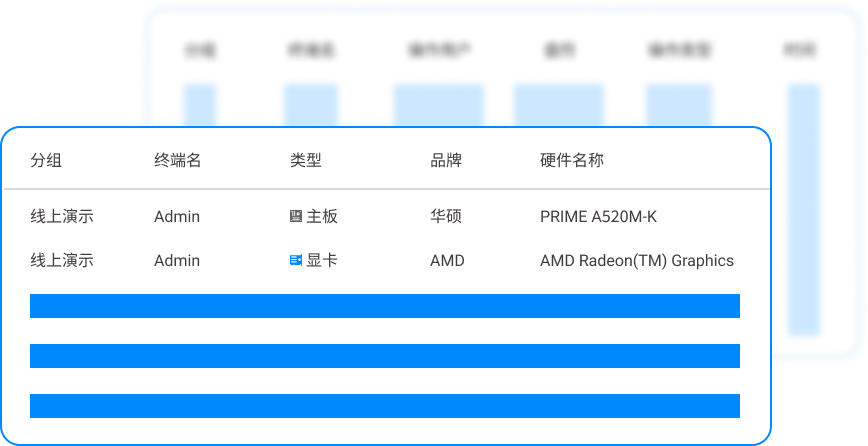Select the 硬件名称 column header
868x446 pixels.
coord(572,160)
